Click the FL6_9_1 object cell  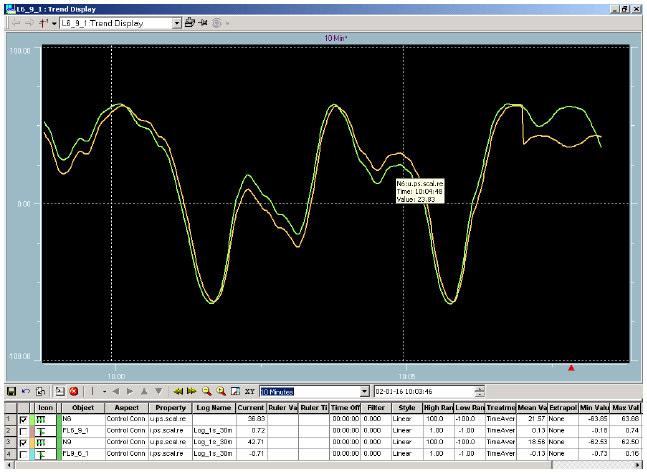point(83,431)
